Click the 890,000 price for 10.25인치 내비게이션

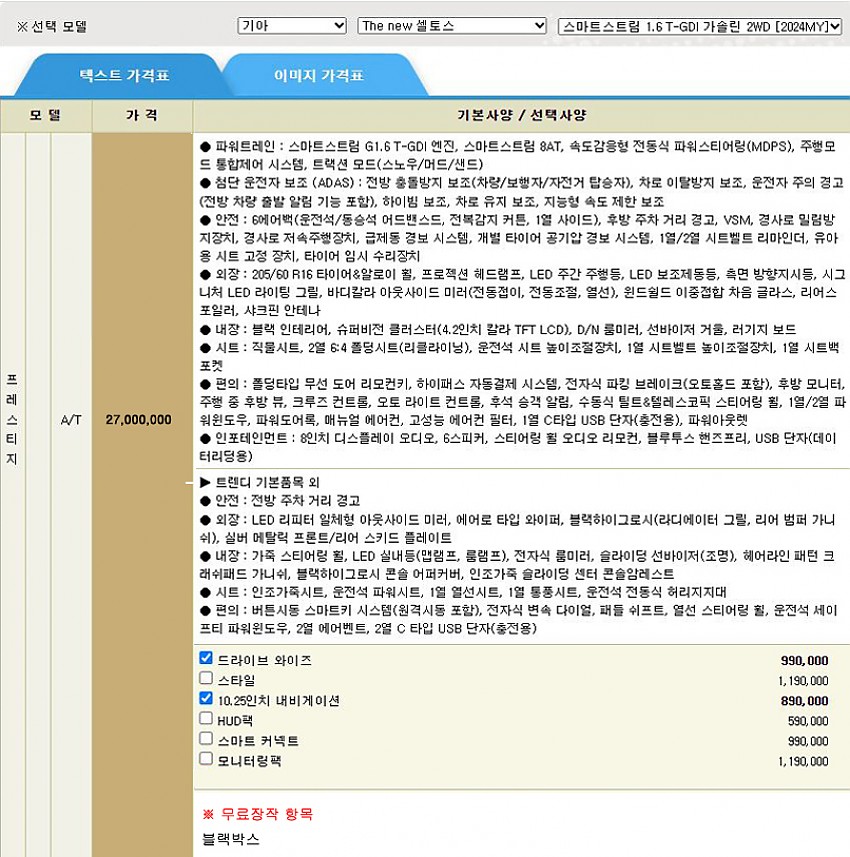coord(804,701)
